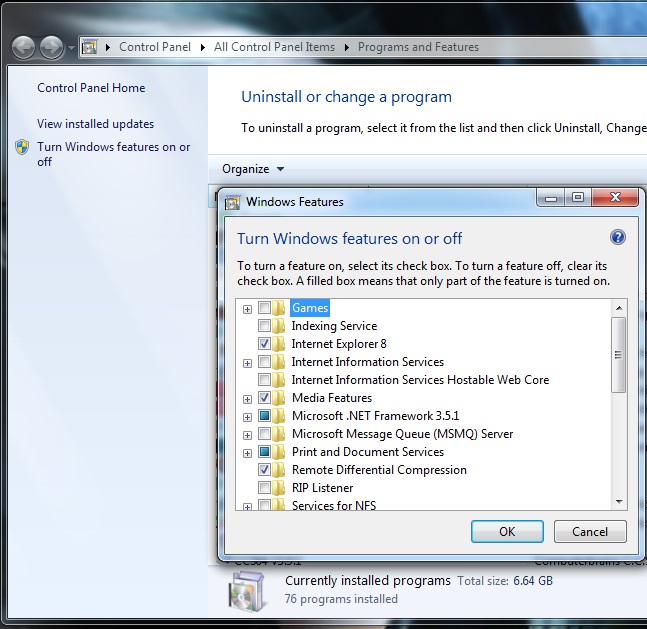Click the shield icon beside Turn Windows features
The height and width of the screenshot is (629, 647).
[22, 147]
